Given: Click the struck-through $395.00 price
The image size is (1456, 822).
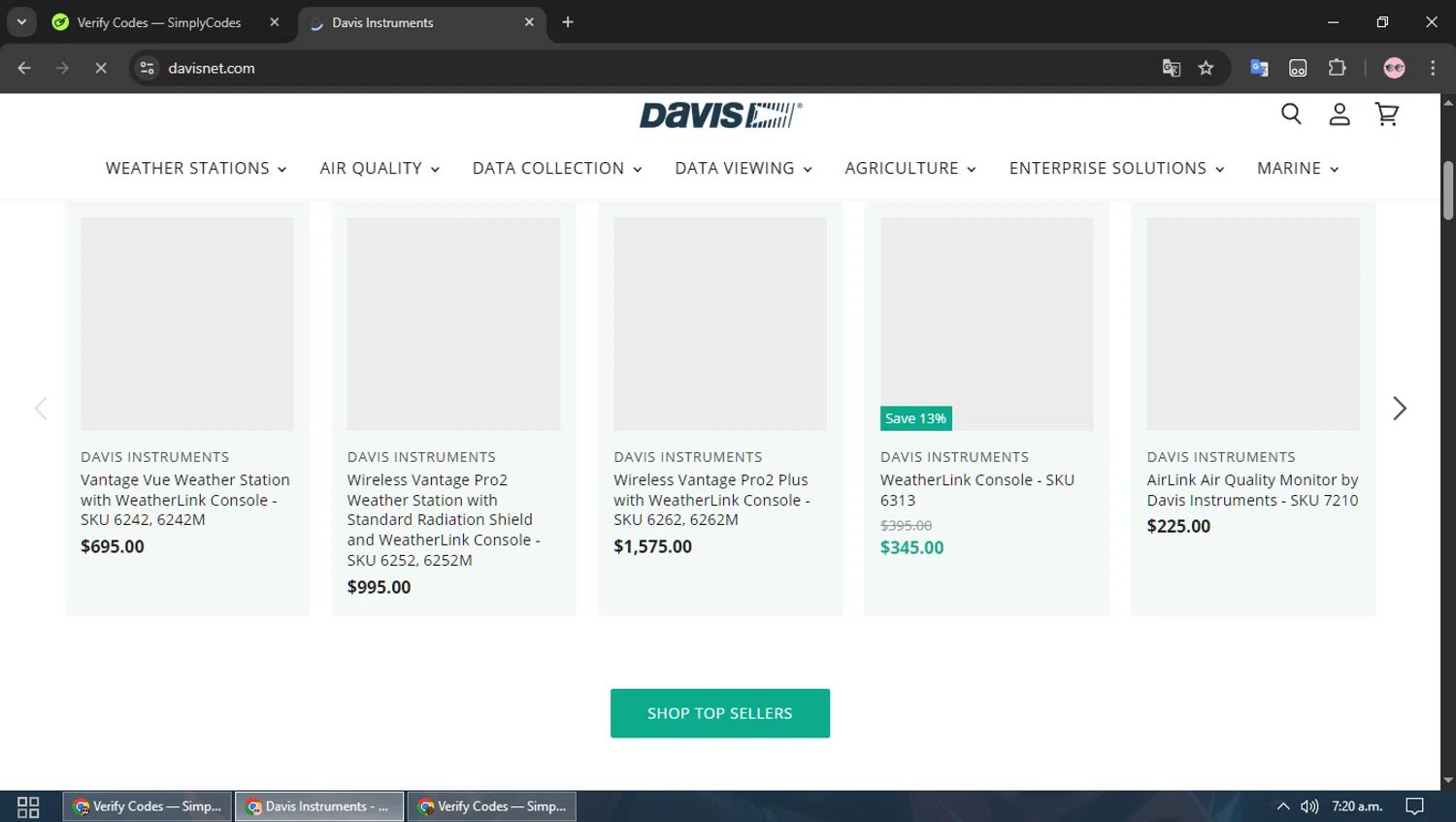Looking at the screenshot, I should coord(906,525).
